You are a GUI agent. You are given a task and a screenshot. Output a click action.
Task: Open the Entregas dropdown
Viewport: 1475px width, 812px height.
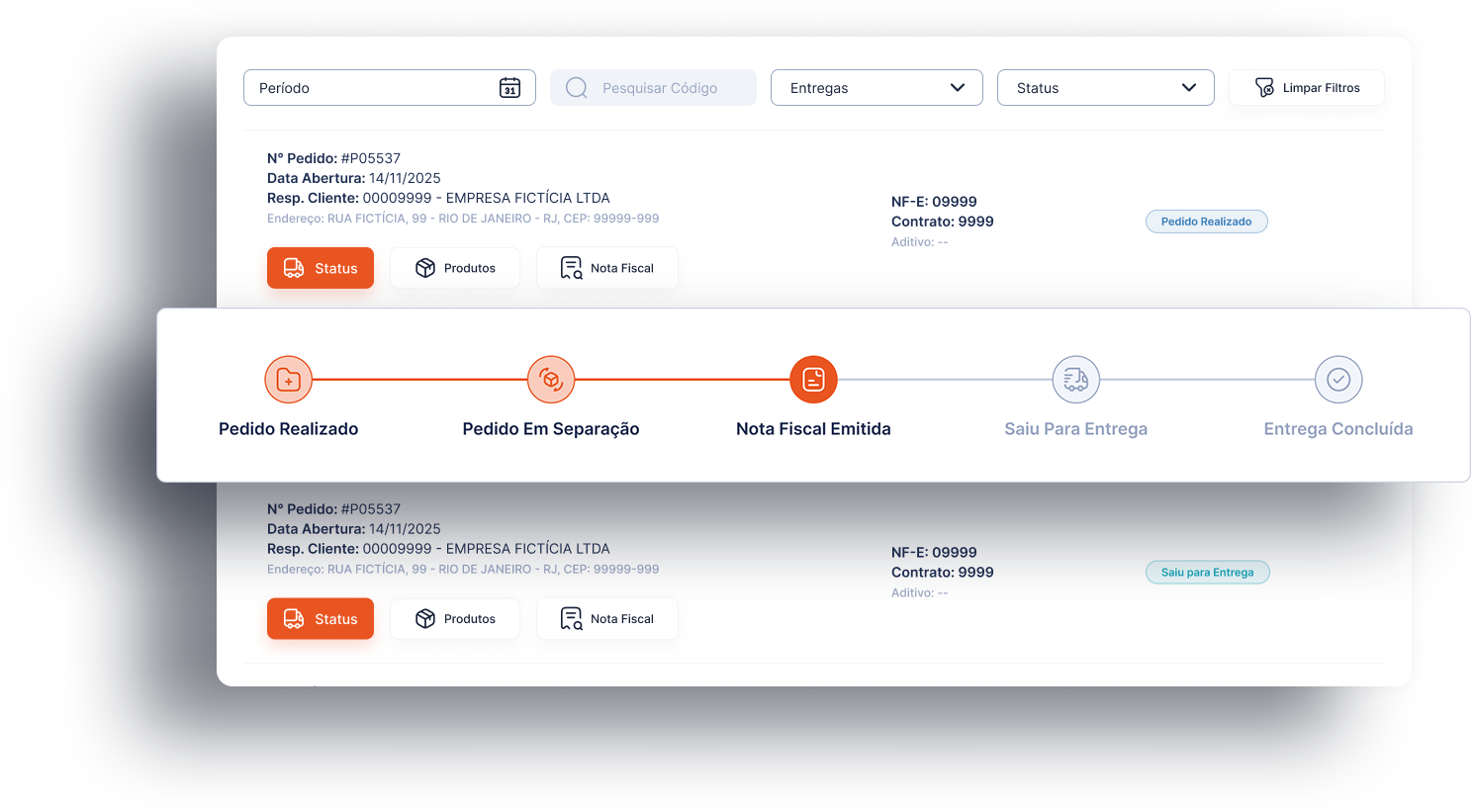click(876, 88)
